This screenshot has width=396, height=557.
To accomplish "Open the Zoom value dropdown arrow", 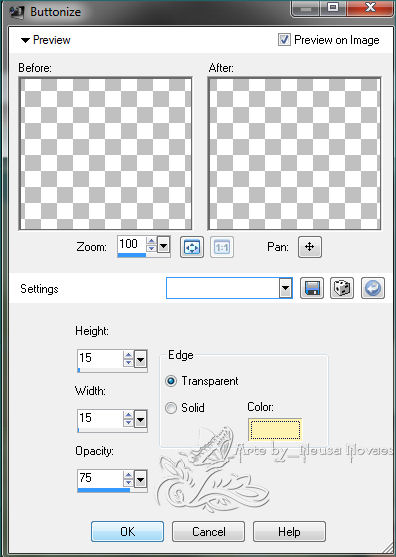I will point(163,245).
